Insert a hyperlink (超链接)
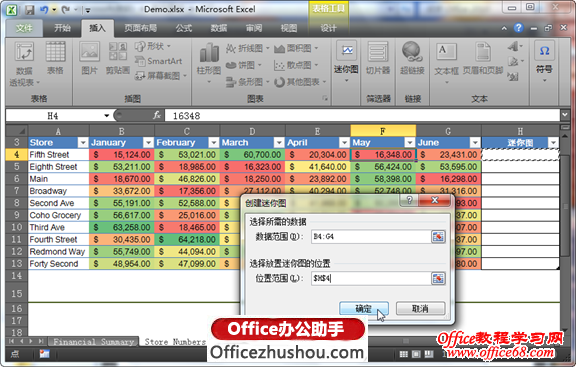 coord(412,58)
